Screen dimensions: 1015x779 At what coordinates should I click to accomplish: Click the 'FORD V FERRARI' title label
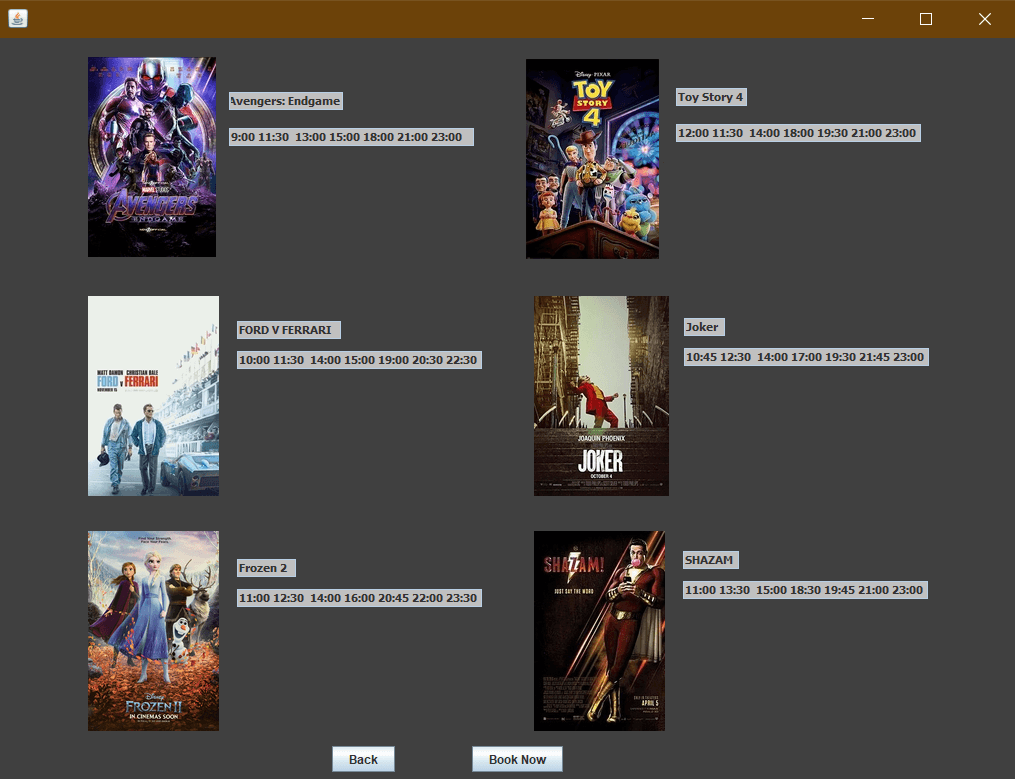click(x=289, y=330)
